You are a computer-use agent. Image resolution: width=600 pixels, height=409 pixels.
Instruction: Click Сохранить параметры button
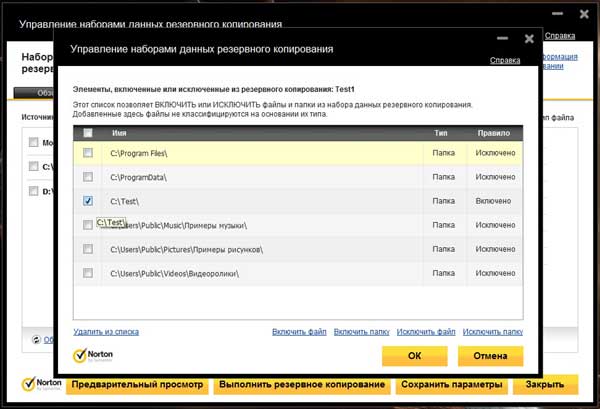452,385
